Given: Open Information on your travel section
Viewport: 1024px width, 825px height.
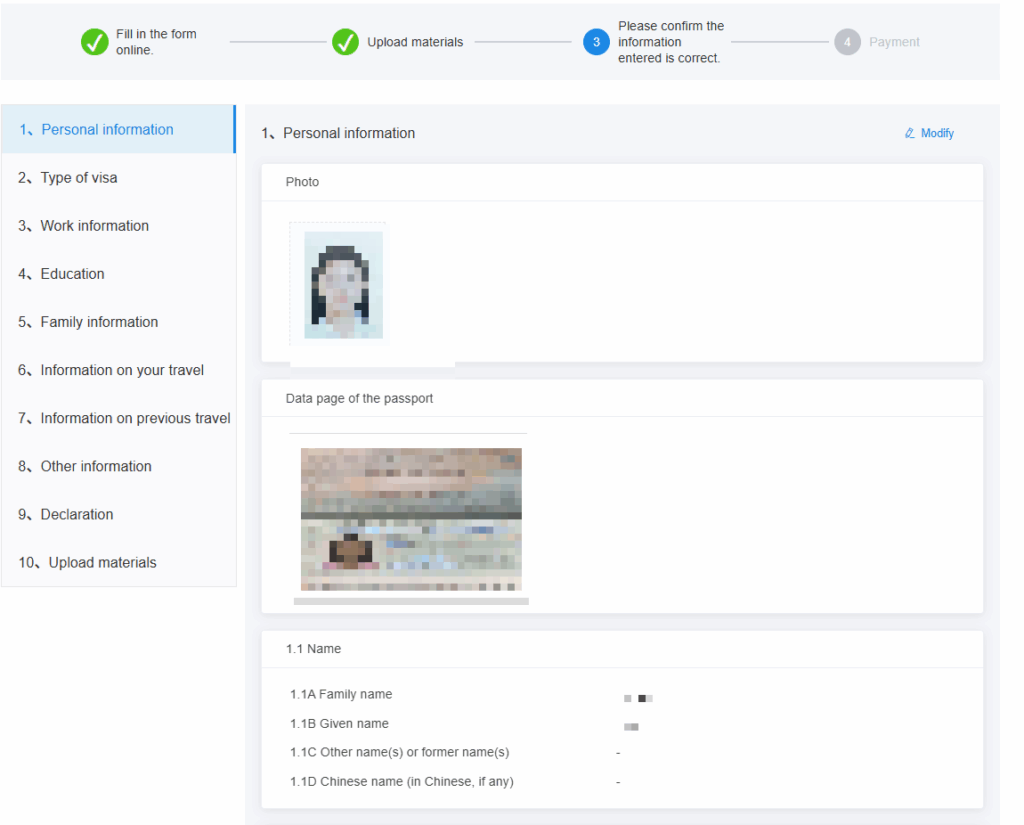Looking at the screenshot, I should tap(122, 370).
